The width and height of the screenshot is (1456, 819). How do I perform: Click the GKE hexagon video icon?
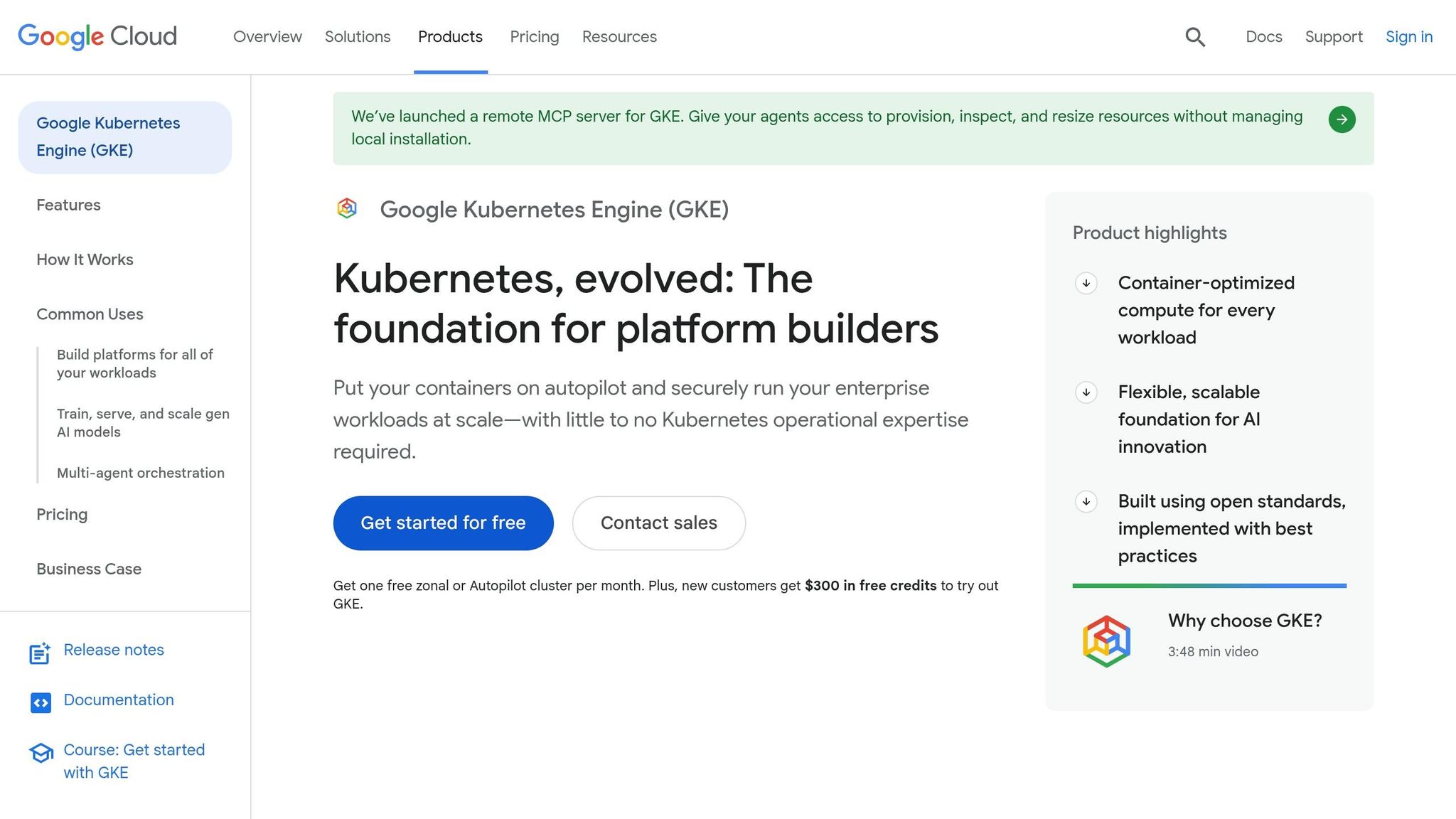pos(1106,641)
